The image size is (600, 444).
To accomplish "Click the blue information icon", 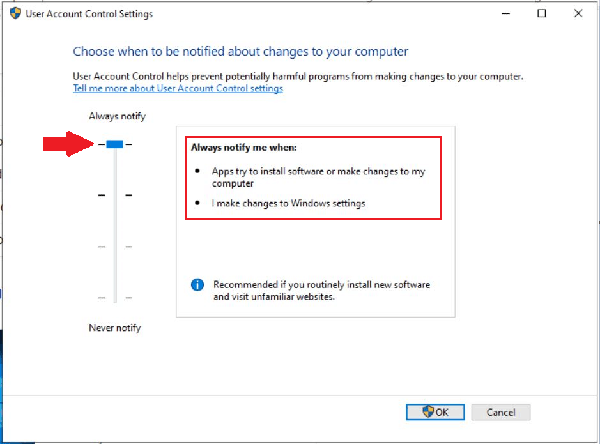I will (x=198, y=285).
